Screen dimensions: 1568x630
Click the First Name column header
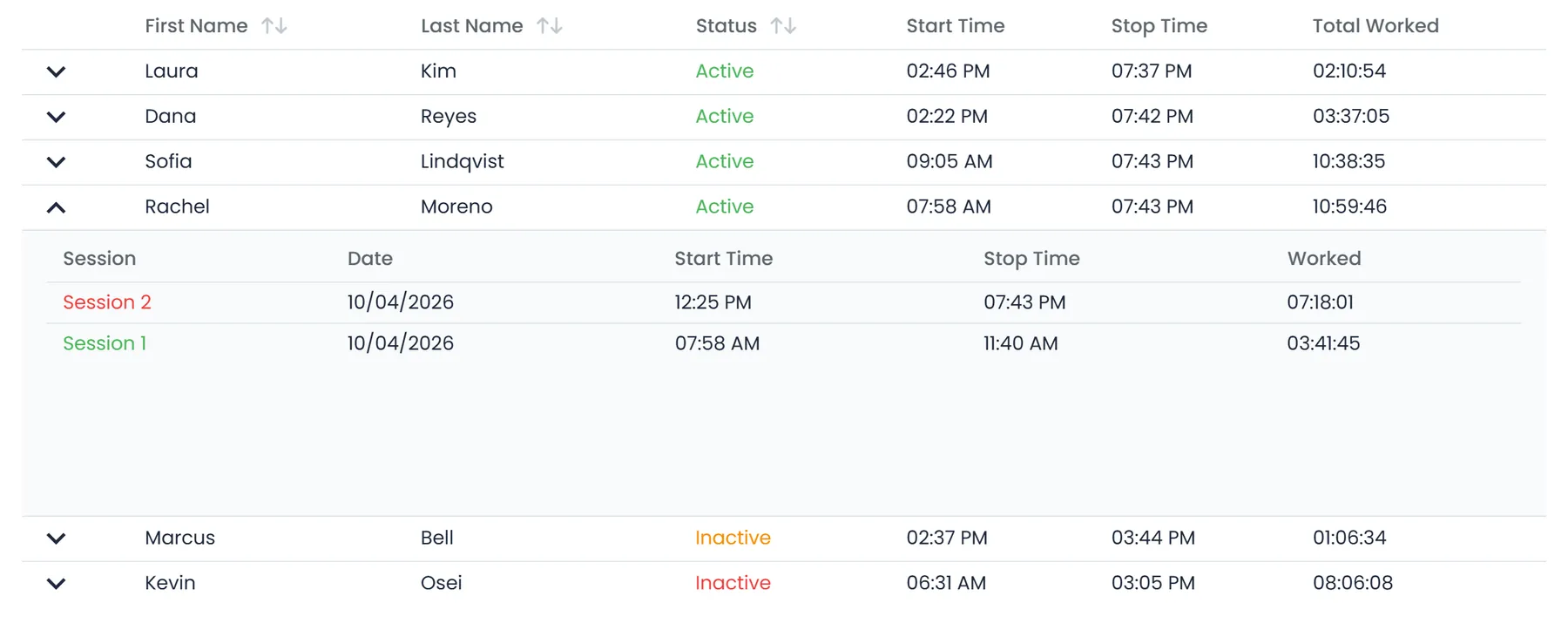point(196,26)
